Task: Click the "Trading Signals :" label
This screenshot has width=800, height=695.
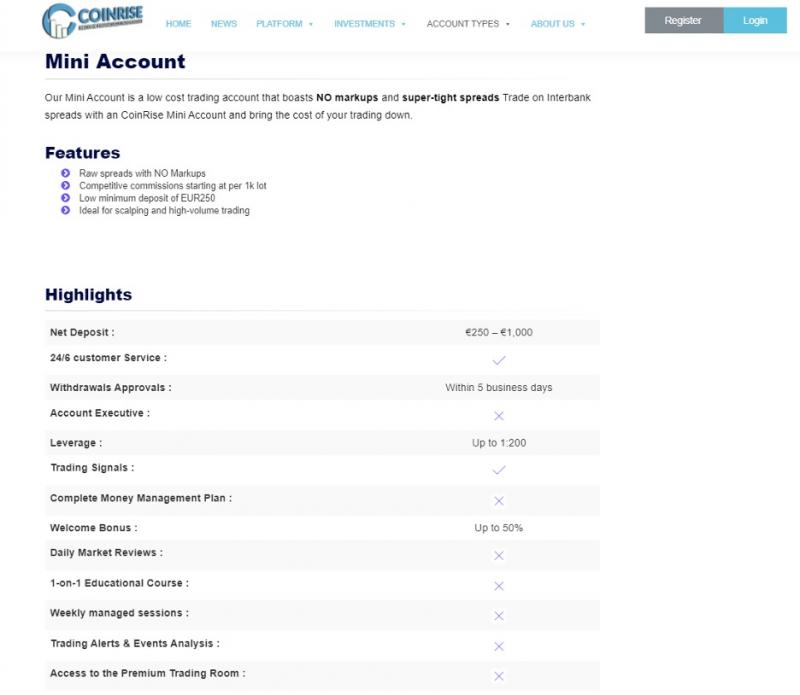Action: pyautogui.click(x=92, y=467)
